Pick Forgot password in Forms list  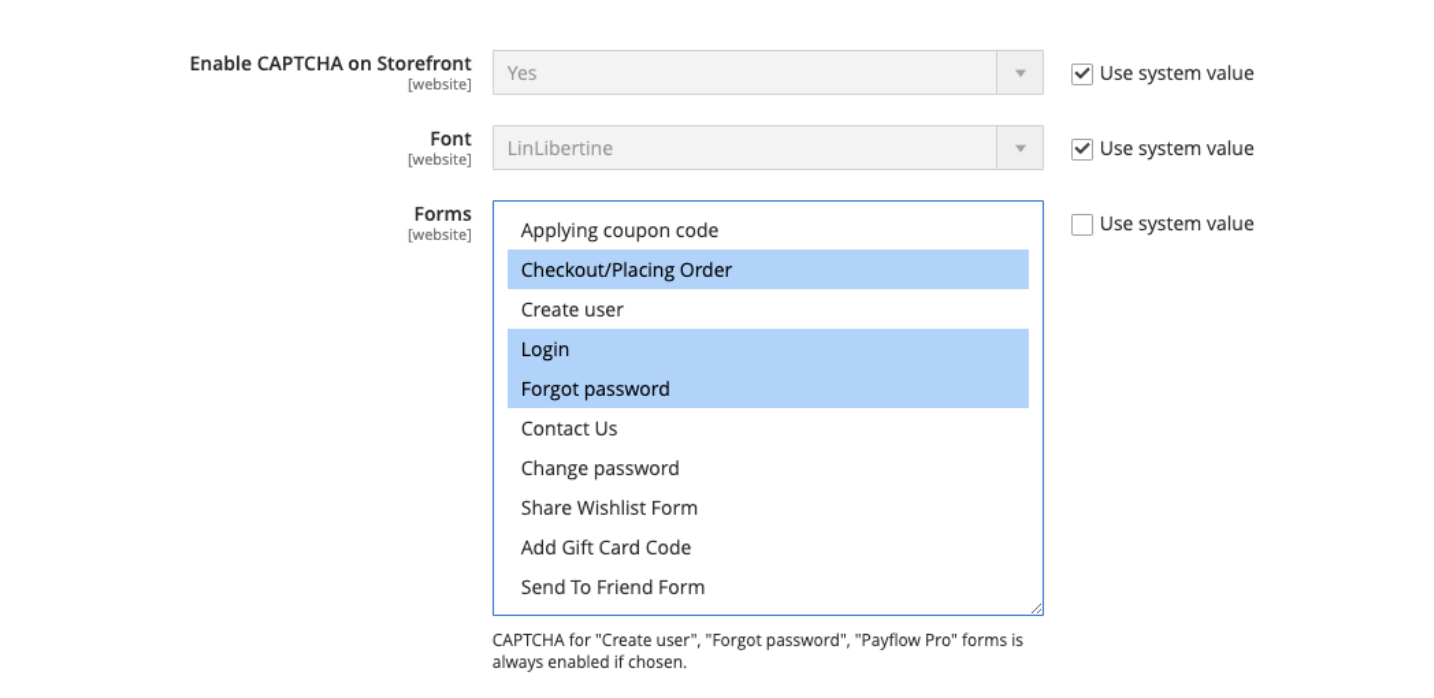pyautogui.click(x=595, y=389)
